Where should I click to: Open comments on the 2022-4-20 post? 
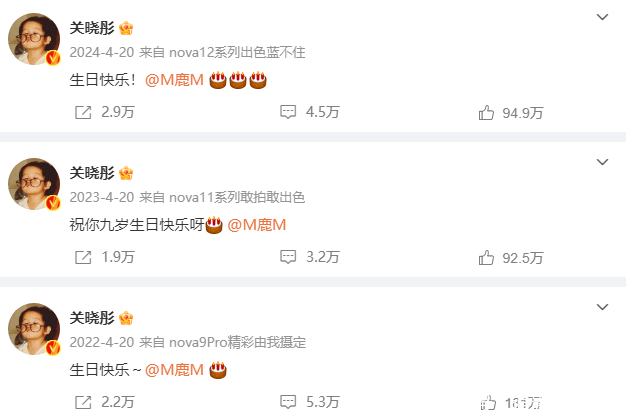[x=288, y=402]
